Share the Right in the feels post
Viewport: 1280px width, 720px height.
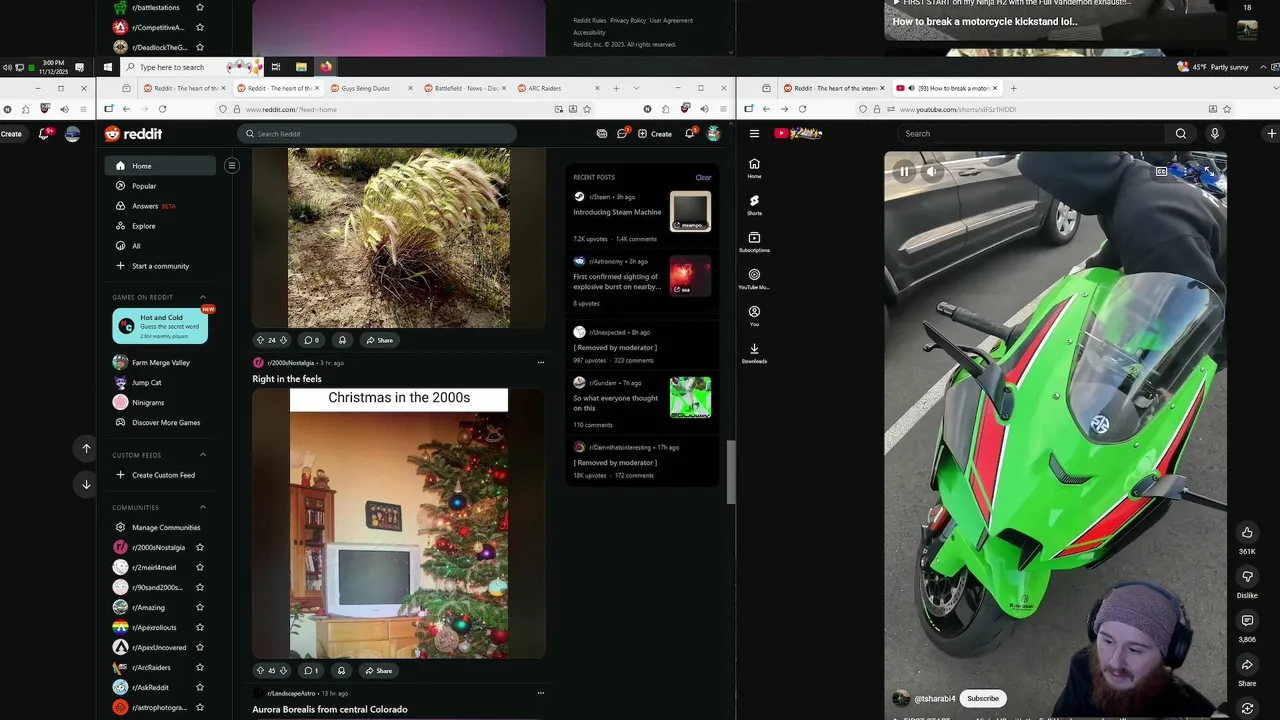click(x=379, y=671)
